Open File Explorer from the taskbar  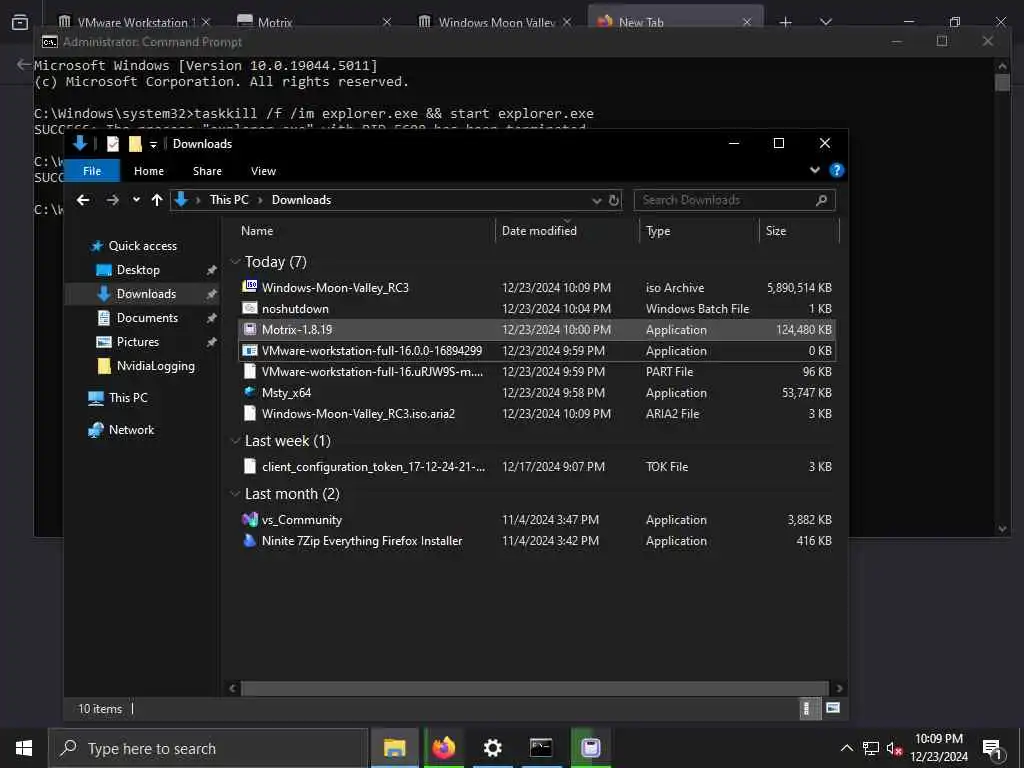394,748
